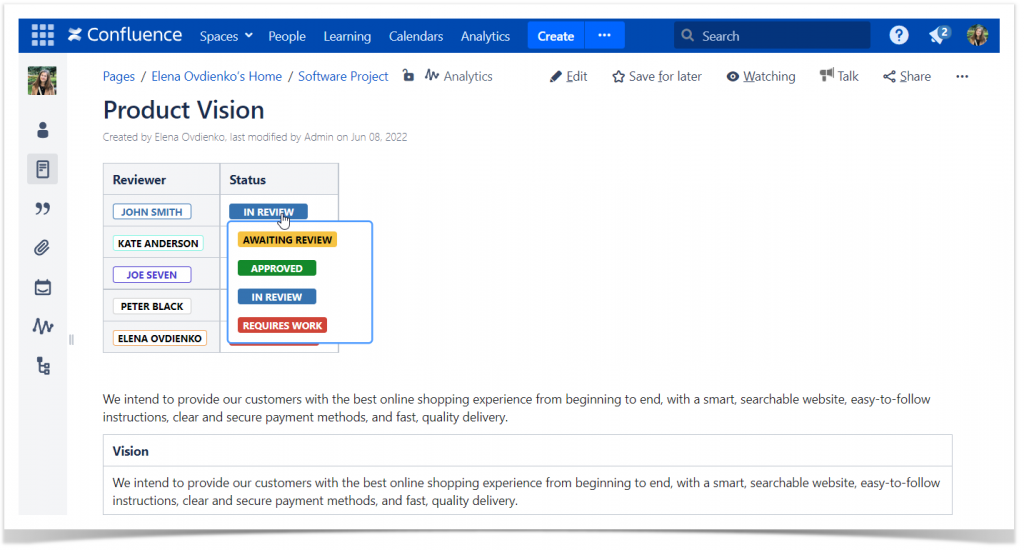Go to Pages breadcrumb link
Screen dimensions: 1024x550
[x=119, y=76]
